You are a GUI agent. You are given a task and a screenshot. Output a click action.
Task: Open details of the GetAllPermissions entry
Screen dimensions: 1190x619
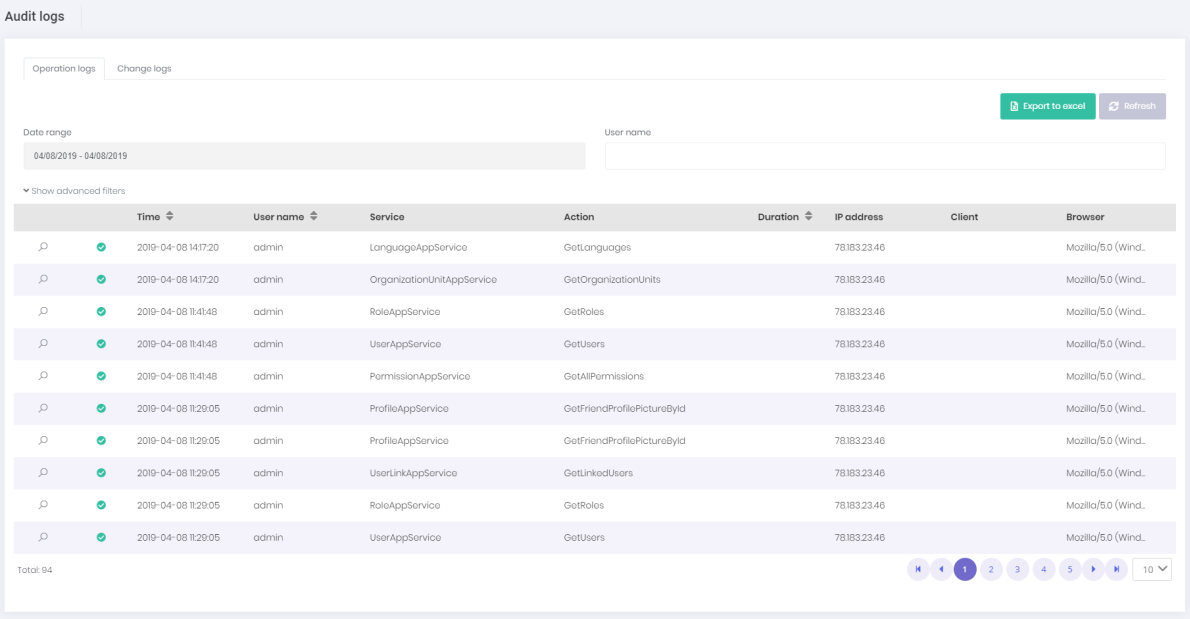pos(42,375)
